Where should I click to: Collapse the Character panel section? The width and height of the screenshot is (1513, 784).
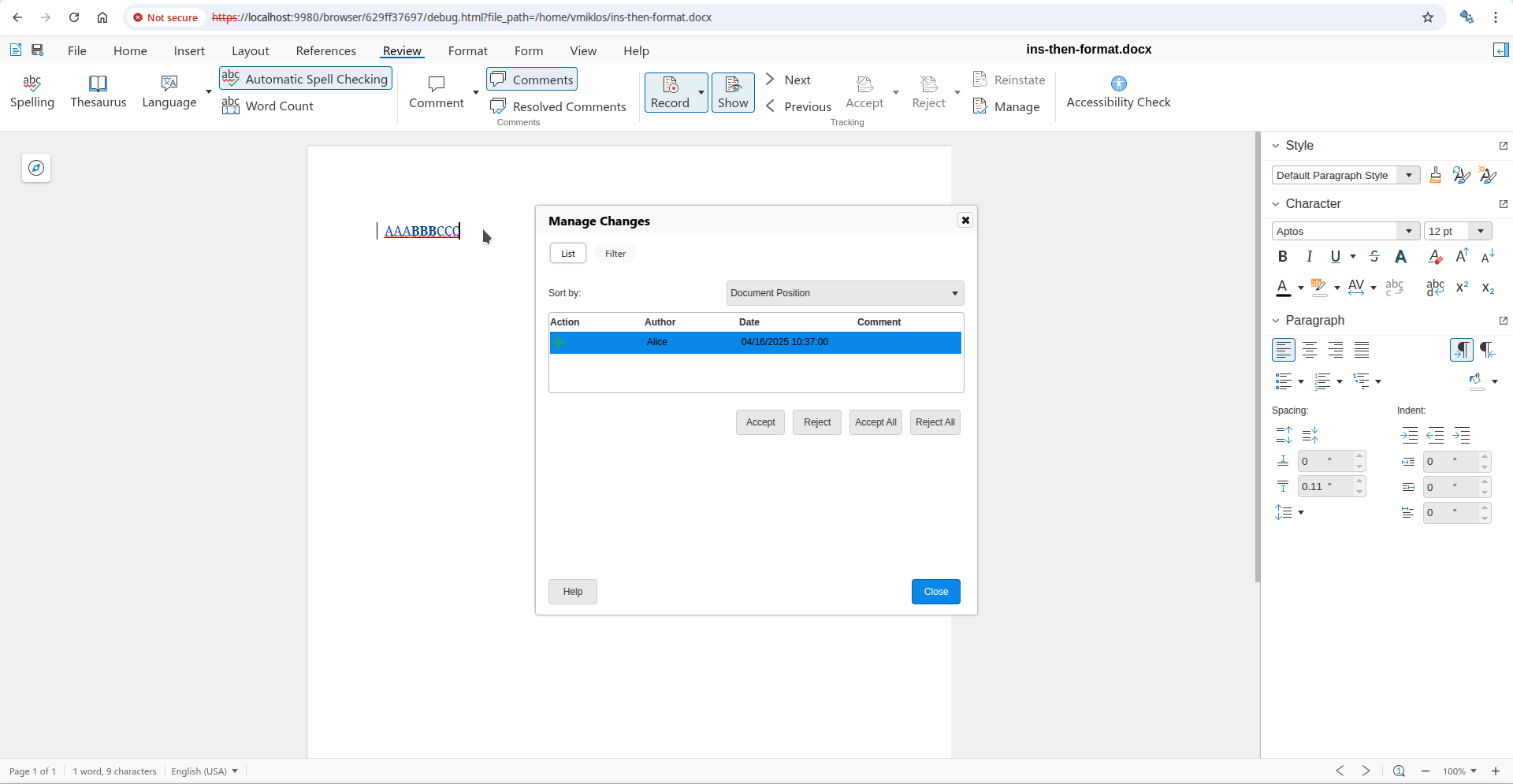1276,204
